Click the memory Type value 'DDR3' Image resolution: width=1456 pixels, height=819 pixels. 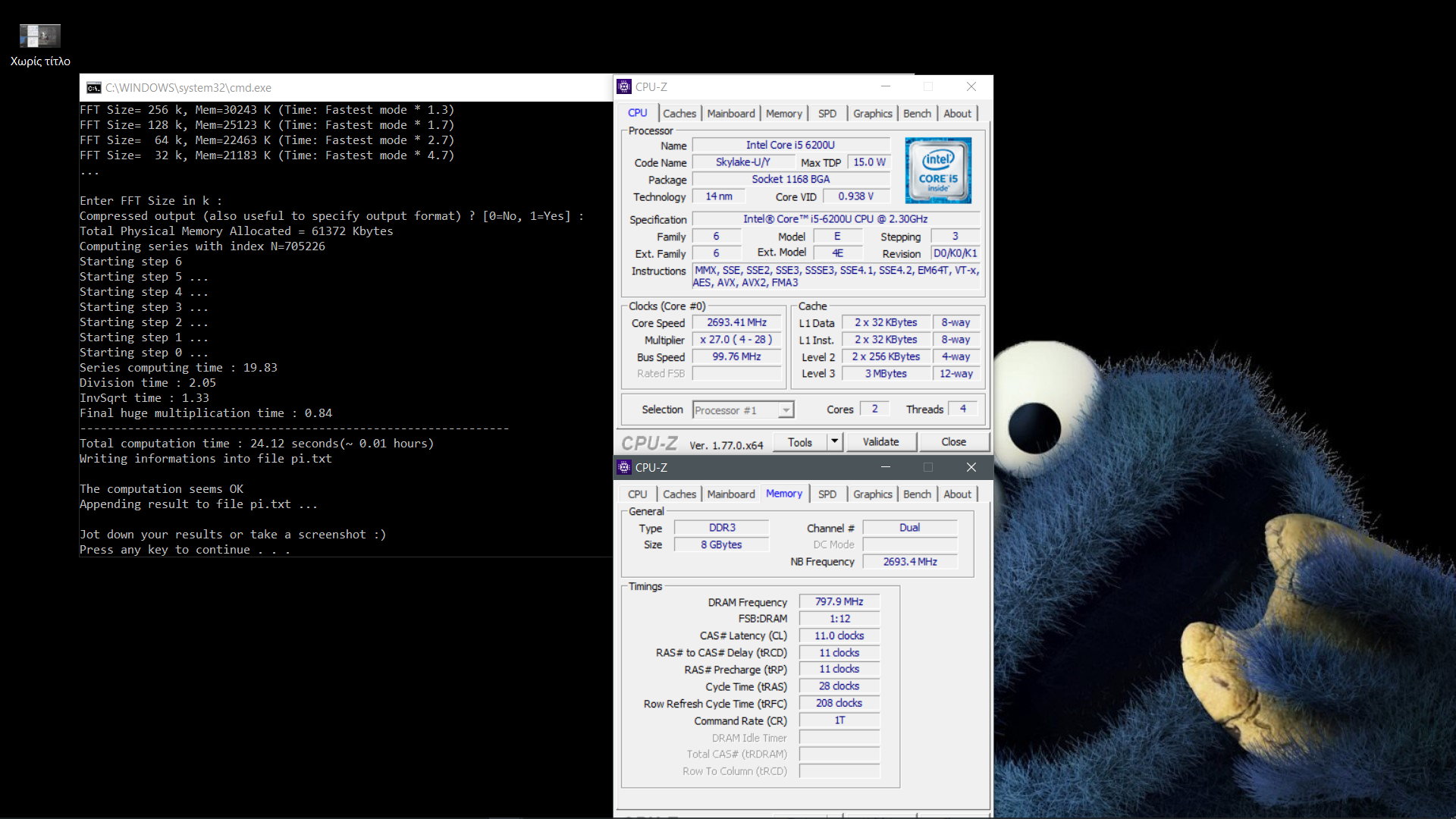click(722, 528)
